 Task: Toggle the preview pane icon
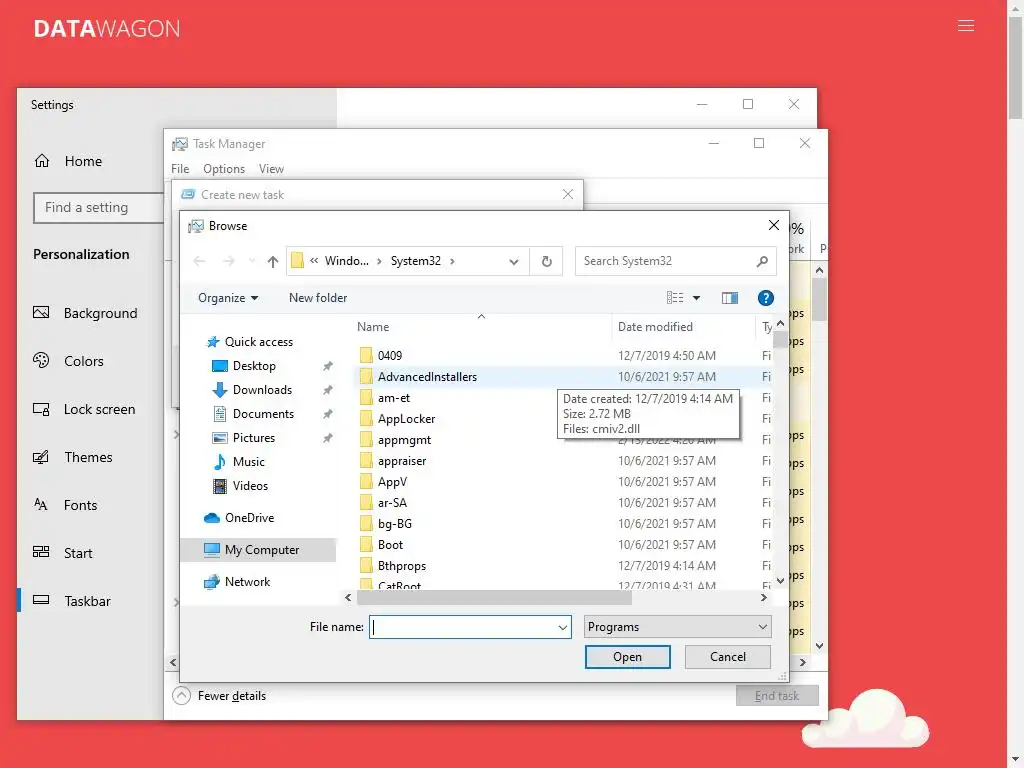click(x=729, y=298)
